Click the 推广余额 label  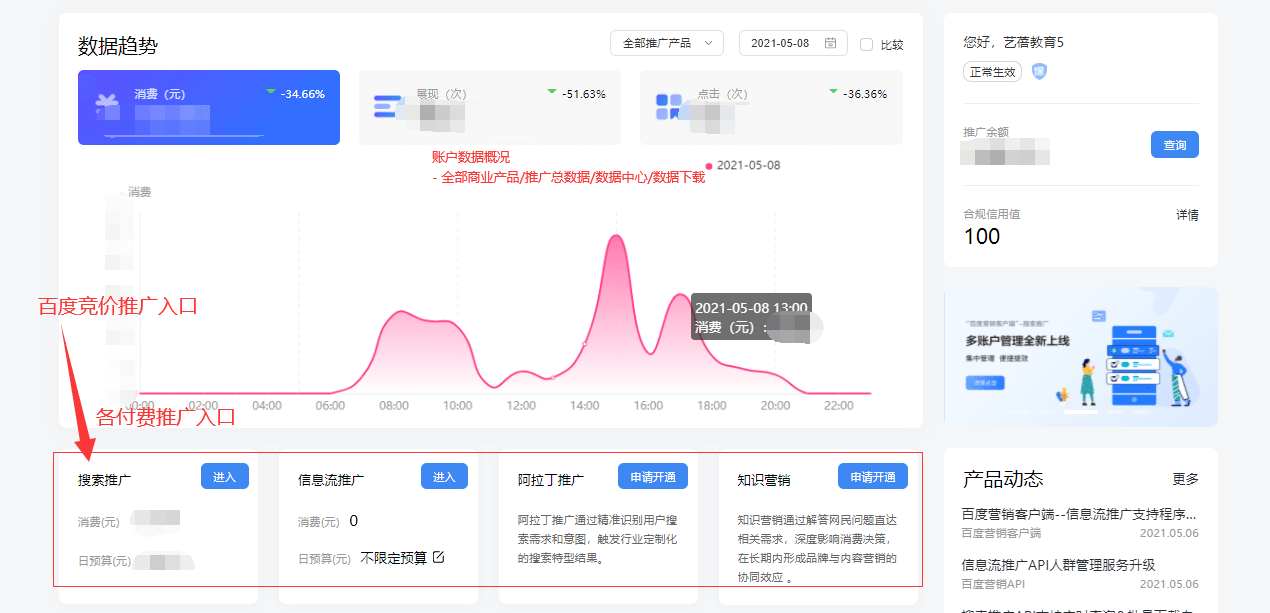[x=986, y=132]
